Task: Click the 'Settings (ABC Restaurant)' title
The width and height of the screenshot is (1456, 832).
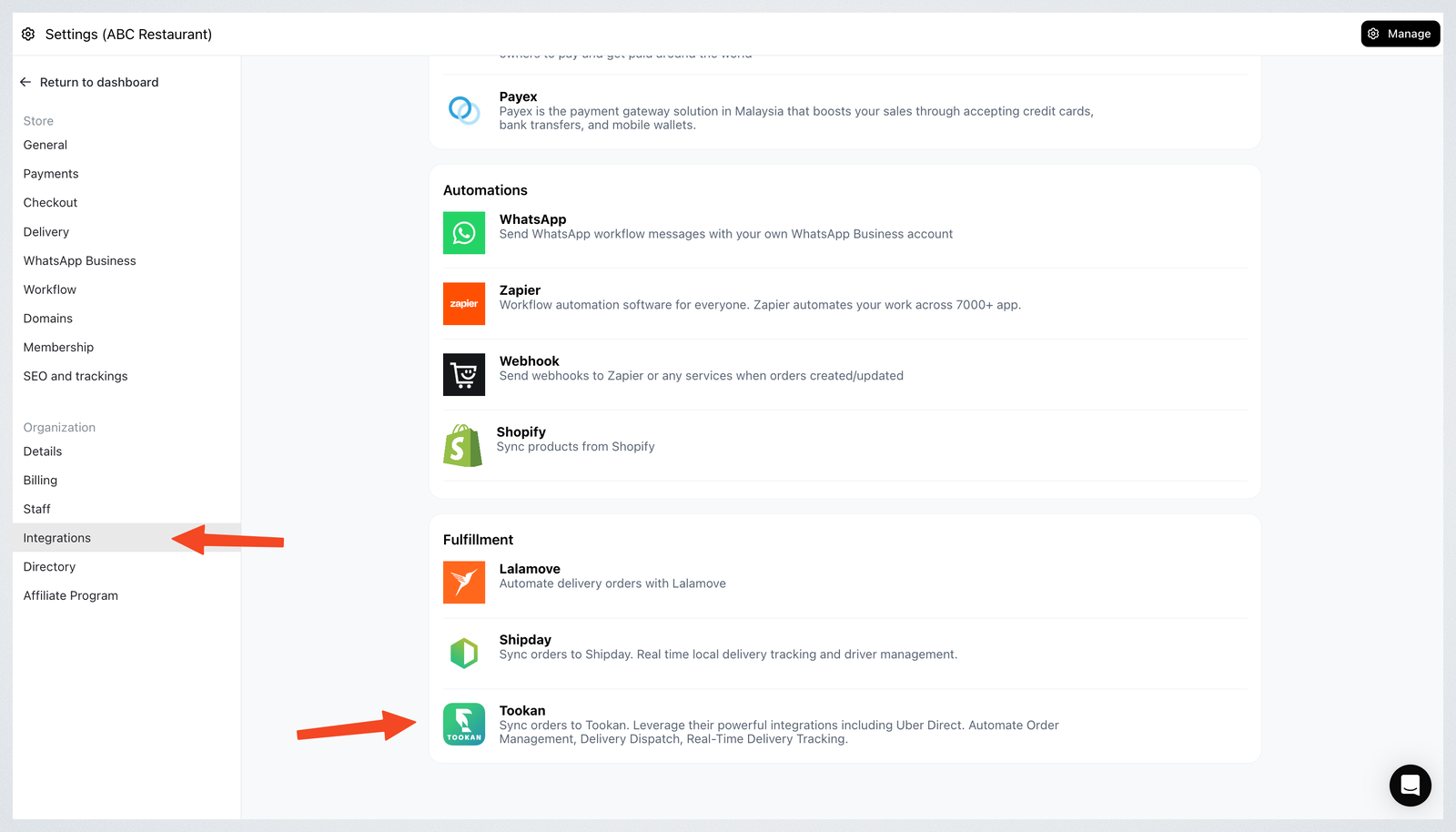Action: pyautogui.click(x=128, y=34)
